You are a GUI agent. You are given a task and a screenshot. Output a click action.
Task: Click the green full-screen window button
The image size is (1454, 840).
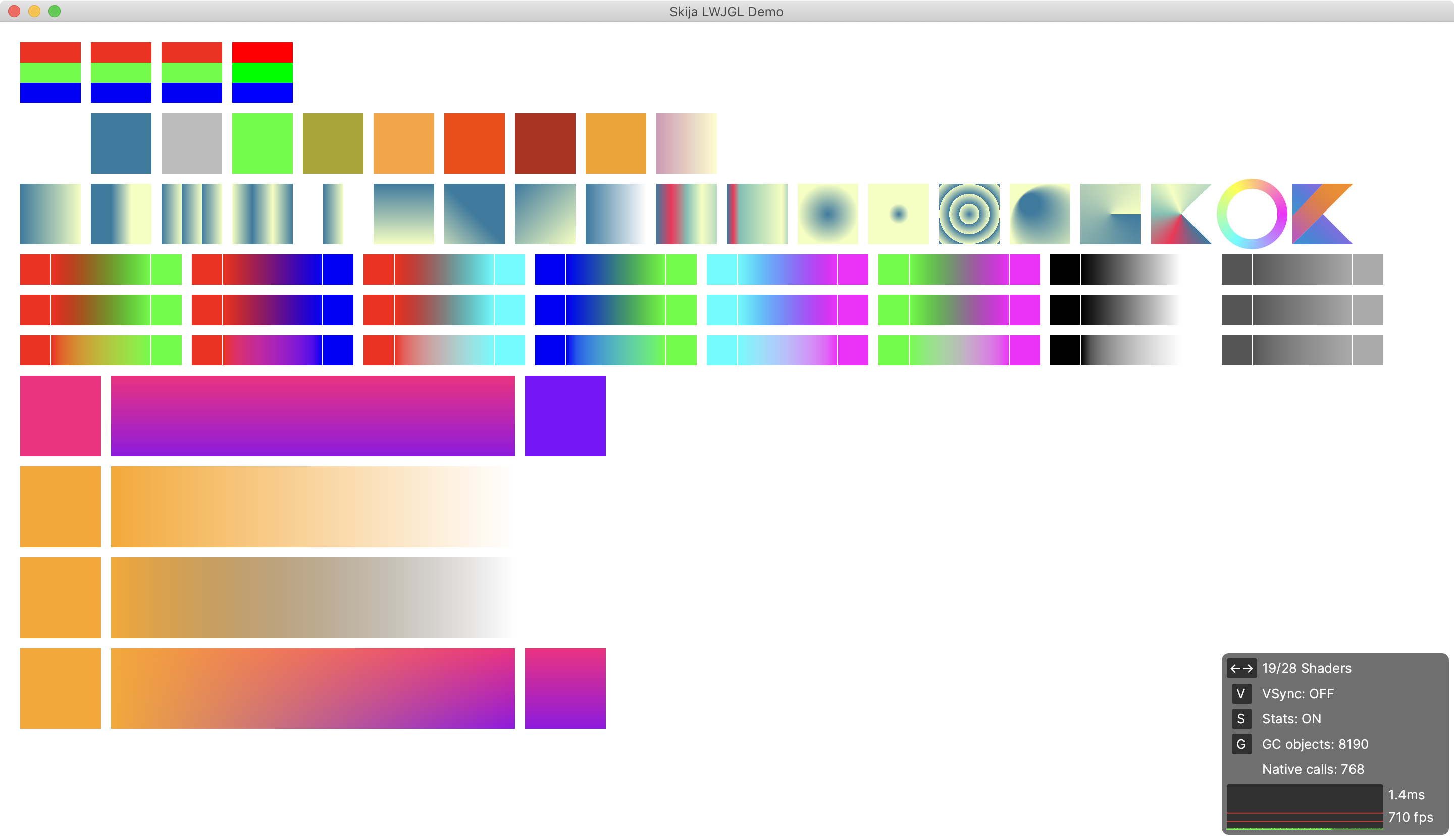tap(54, 11)
